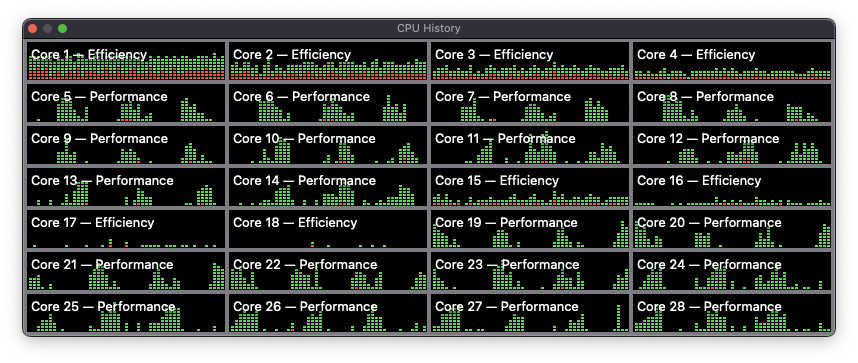The width and height of the screenshot is (858, 363).
Task: Click the Core 19 Performance graph
Action: (530, 229)
